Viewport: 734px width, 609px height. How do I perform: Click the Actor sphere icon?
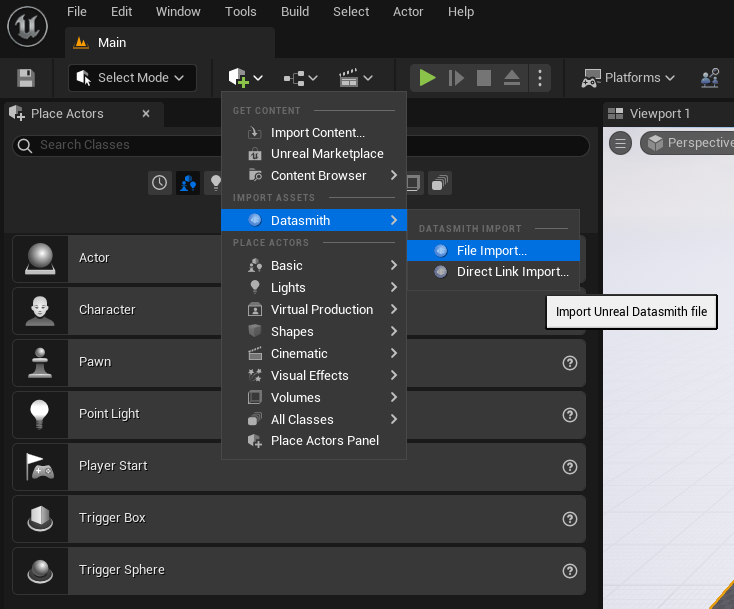point(40,259)
